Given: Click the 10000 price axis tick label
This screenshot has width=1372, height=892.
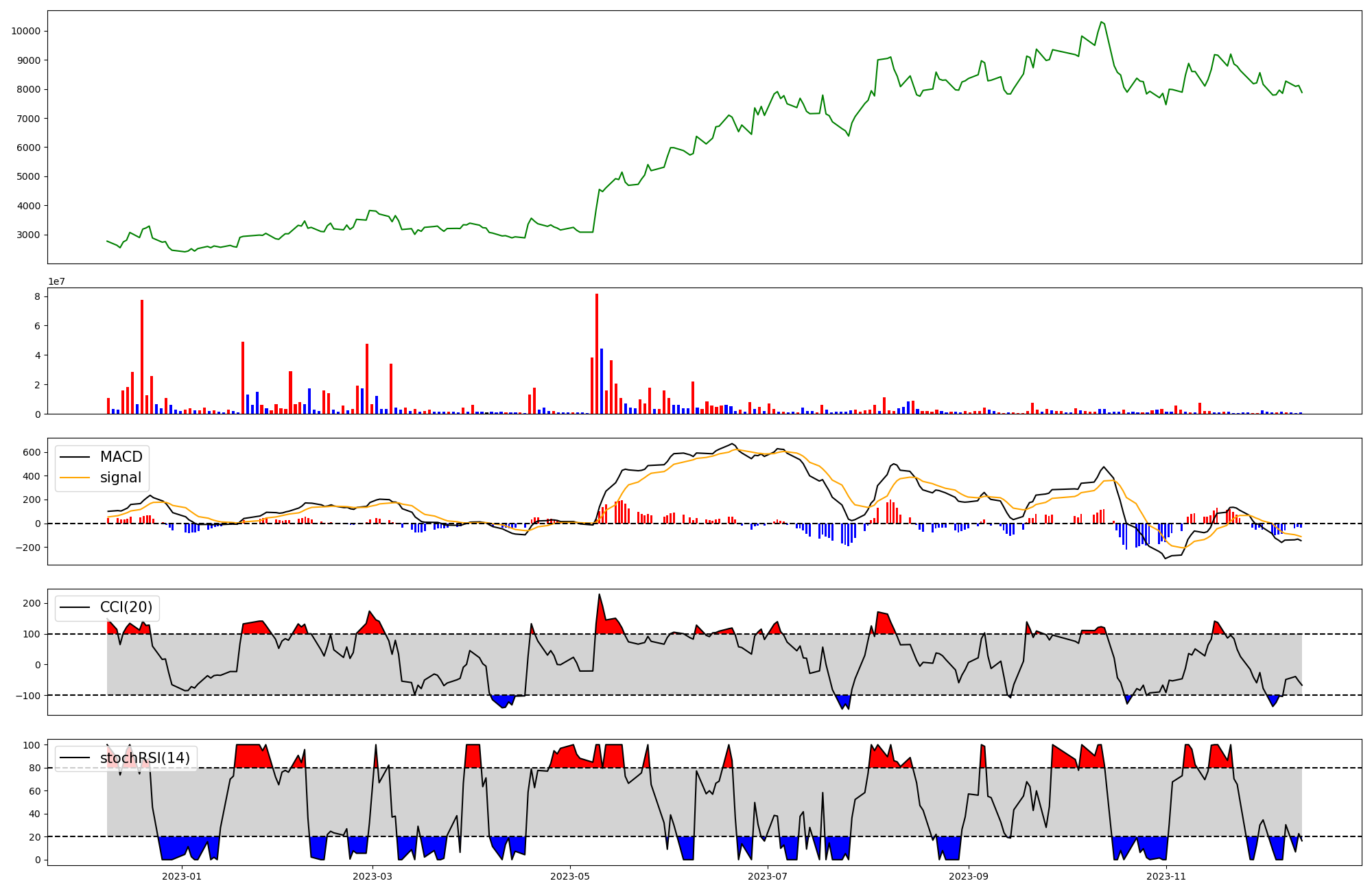Looking at the screenshot, I should point(25,31).
